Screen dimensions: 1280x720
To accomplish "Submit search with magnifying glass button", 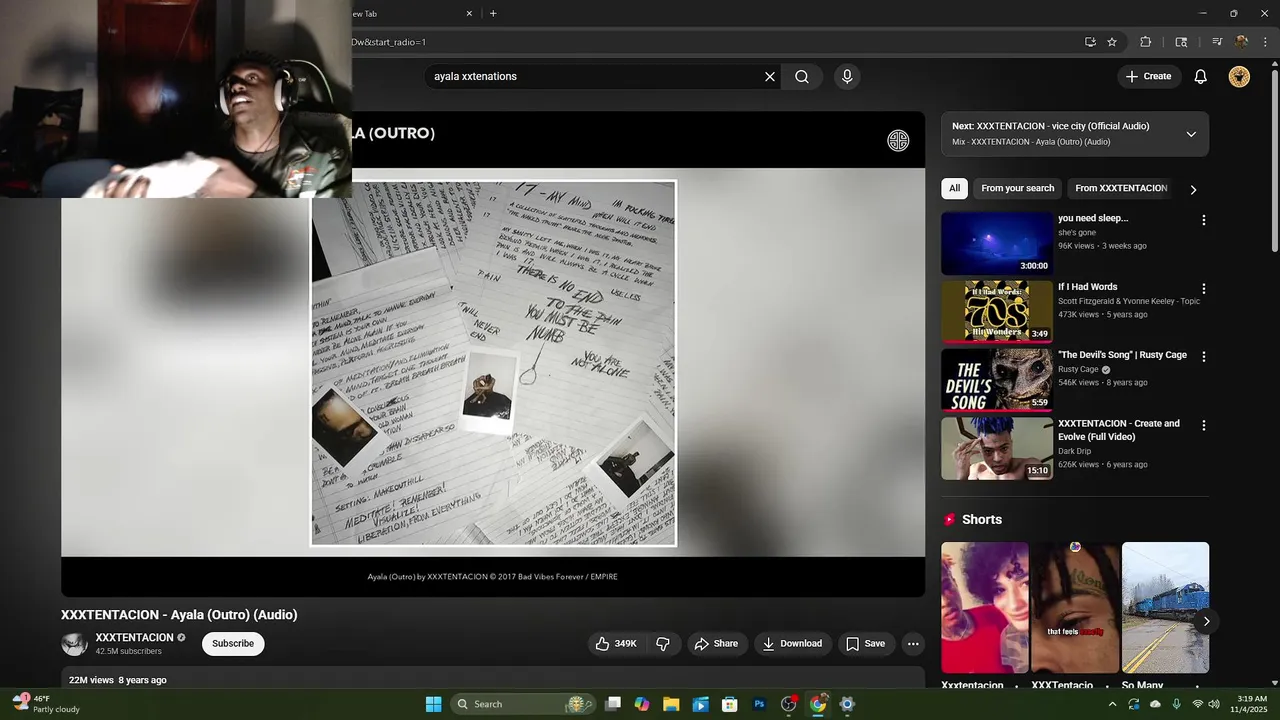I will pyautogui.click(x=802, y=77).
